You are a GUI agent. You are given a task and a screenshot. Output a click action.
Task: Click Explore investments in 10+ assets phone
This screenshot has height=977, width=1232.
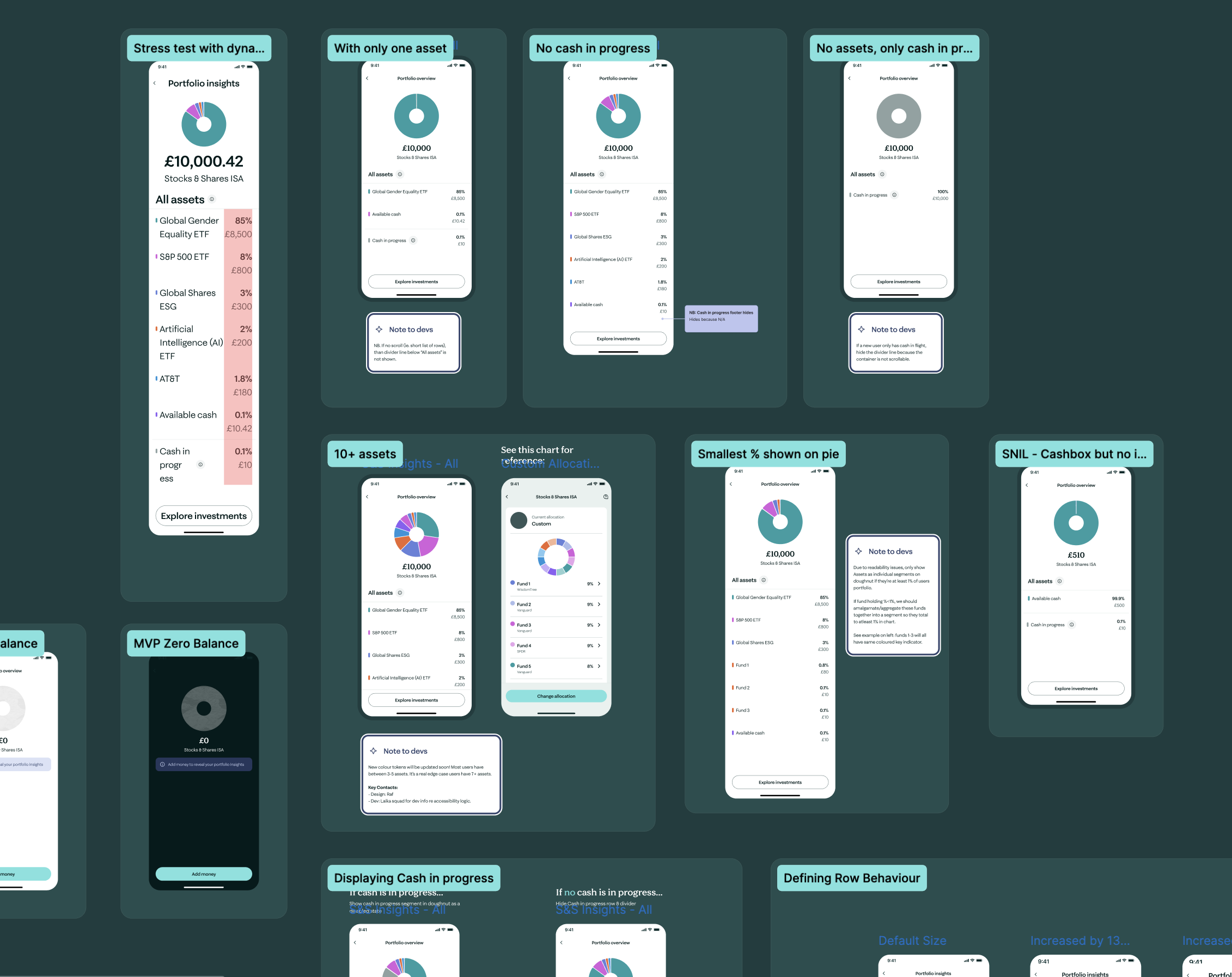pos(417,700)
